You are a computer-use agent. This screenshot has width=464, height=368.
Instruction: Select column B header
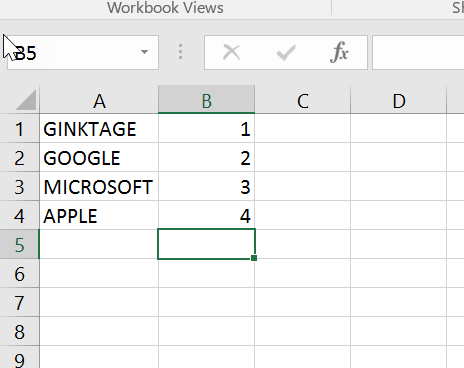click(207, 100)
